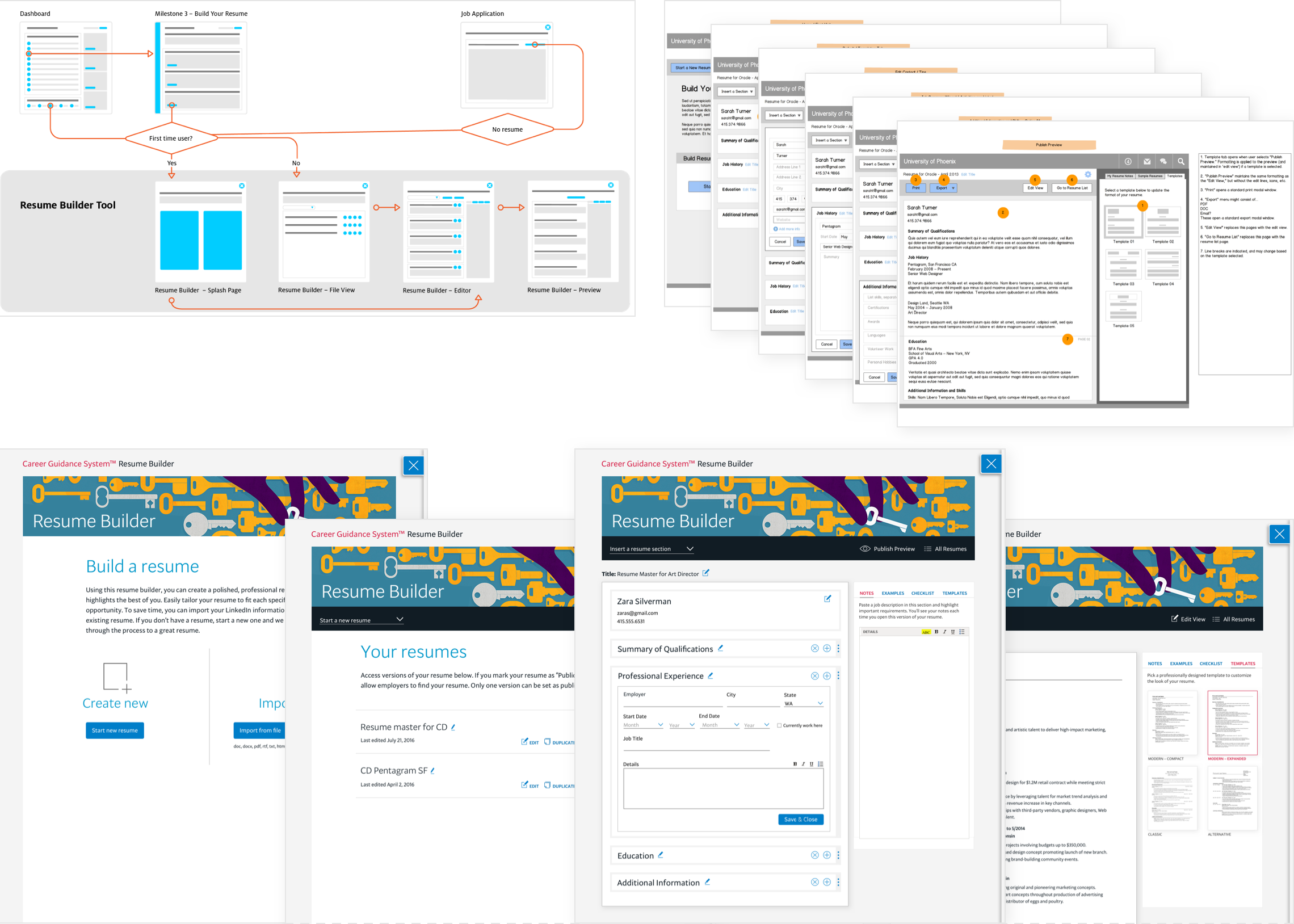Expand the Professional Experience section expander
Image resolution: width=1294 pixels, height=924 pixels.
pos(826,675)
